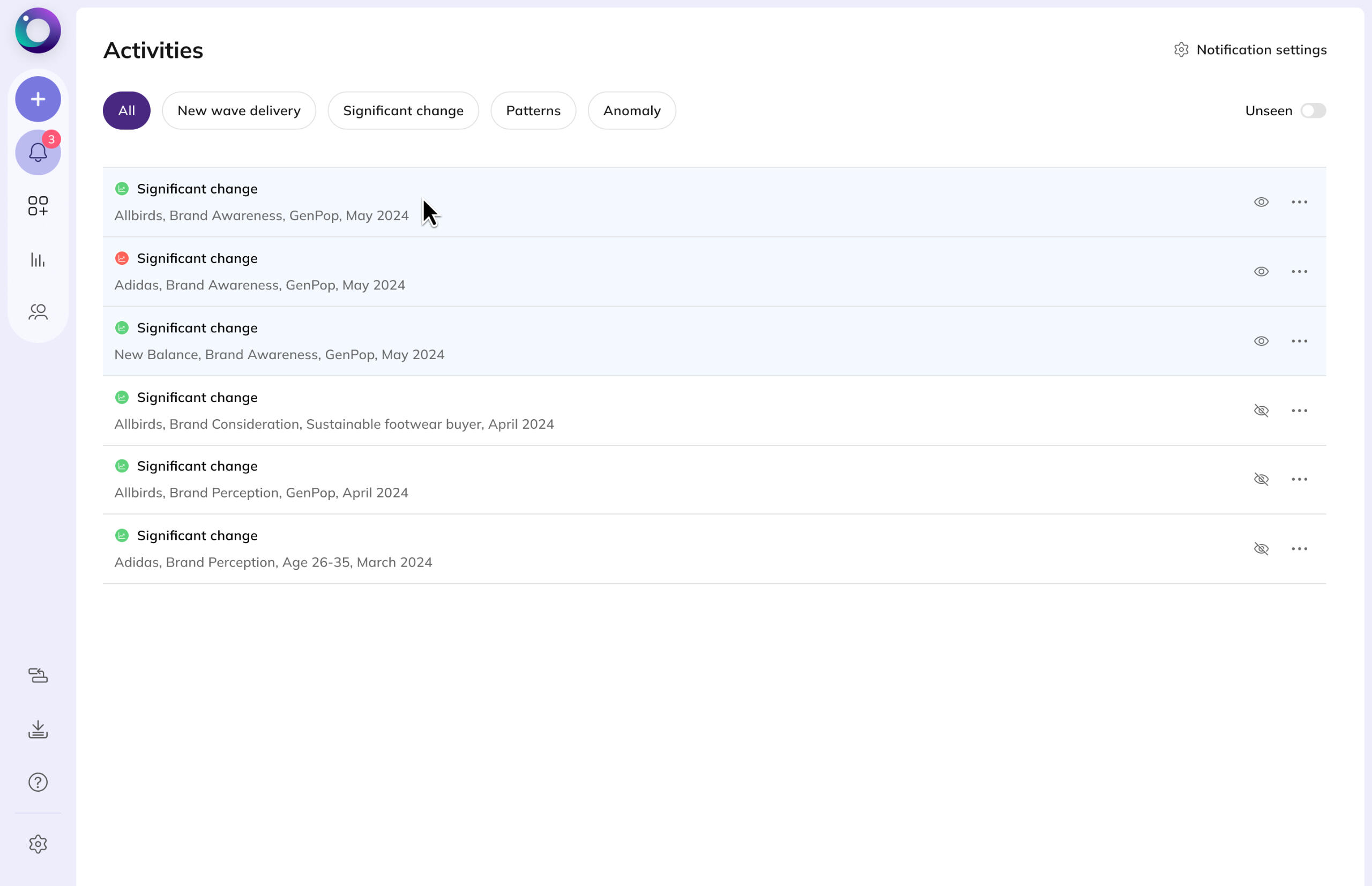Select the Anomaly filter tab
The image size is (1372, 886).
click(x=632, y=110)
